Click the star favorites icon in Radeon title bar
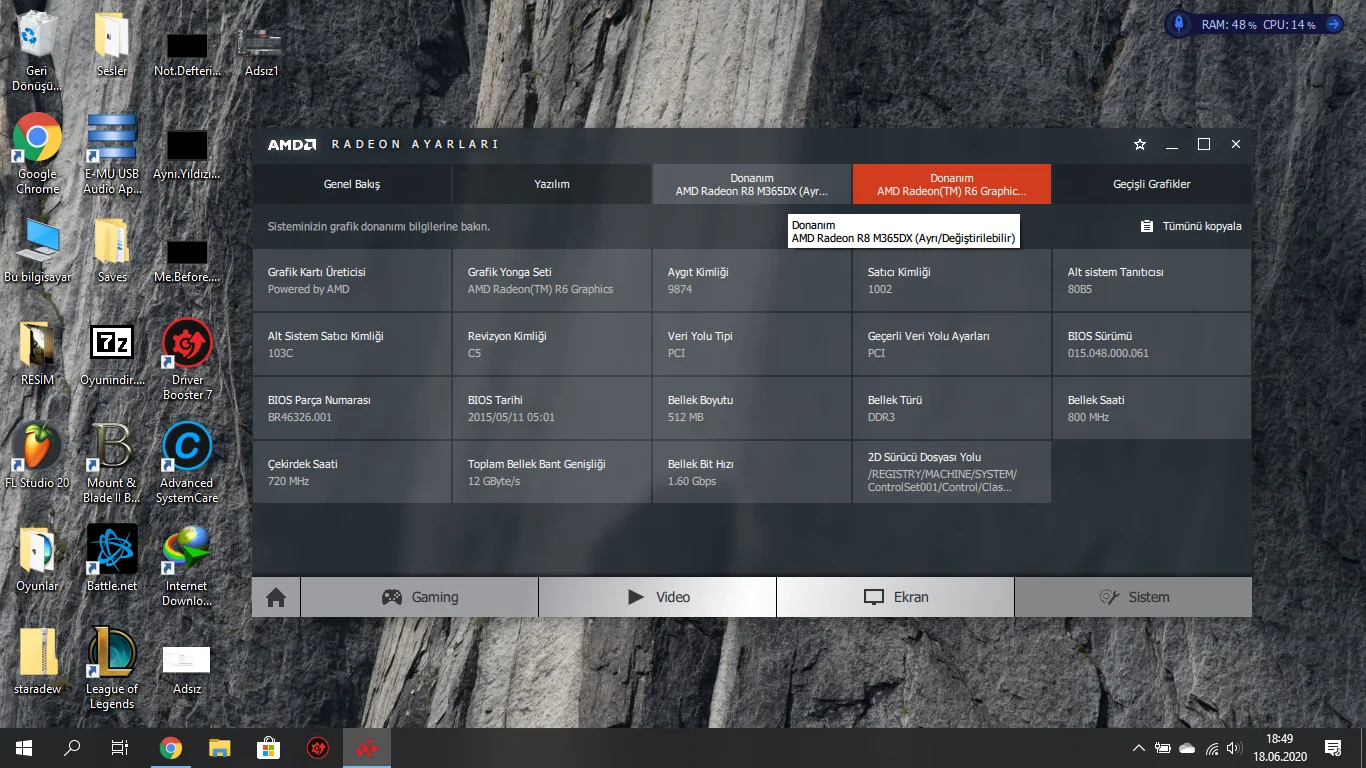Screen dimensions: 1366x768 1140,145
